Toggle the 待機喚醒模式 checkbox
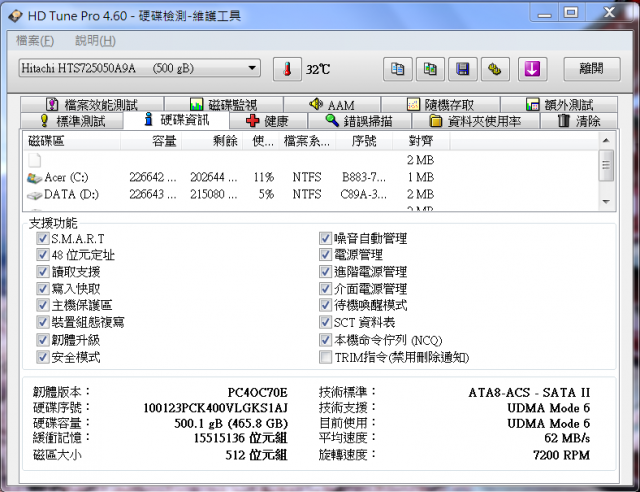Image resolution: width=640 pixels, height=492 pixels. point(325,305)
